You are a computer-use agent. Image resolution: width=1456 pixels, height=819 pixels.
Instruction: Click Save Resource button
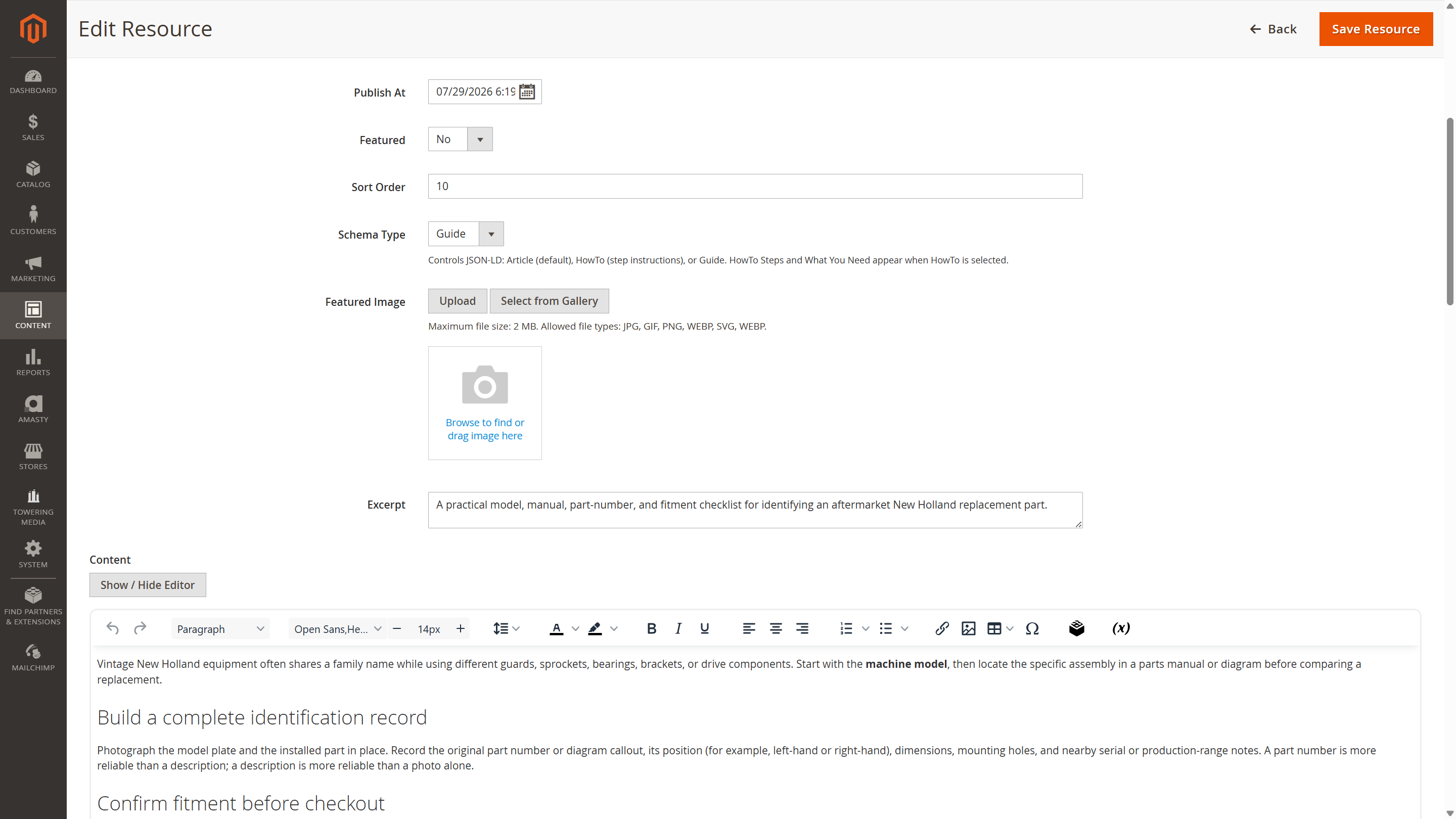(1376, 29)
